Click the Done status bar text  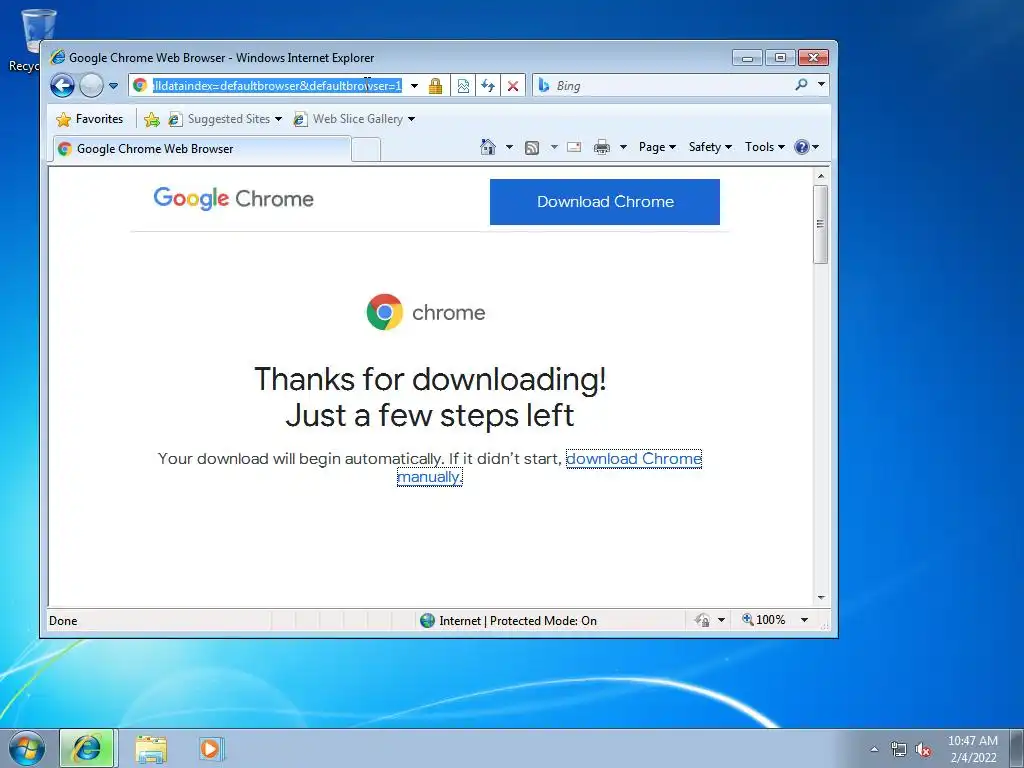click(x=63, y=620)
